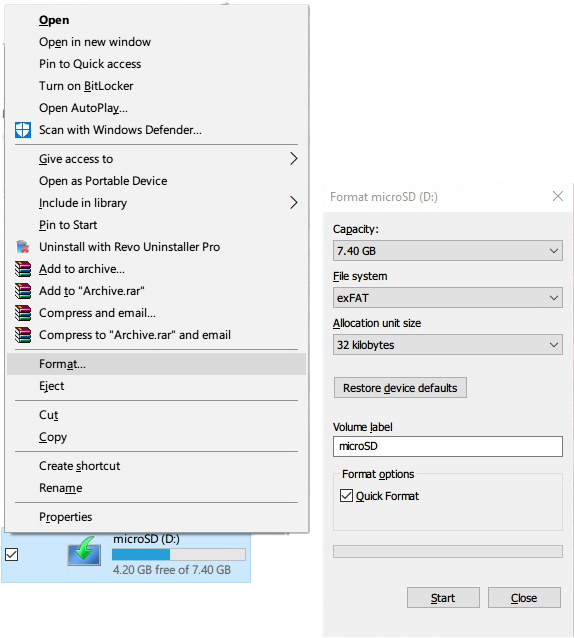This screenshot has width=574, height=638.
Task: Click the microSD (D:) drive icon
Action: (84, 551)
